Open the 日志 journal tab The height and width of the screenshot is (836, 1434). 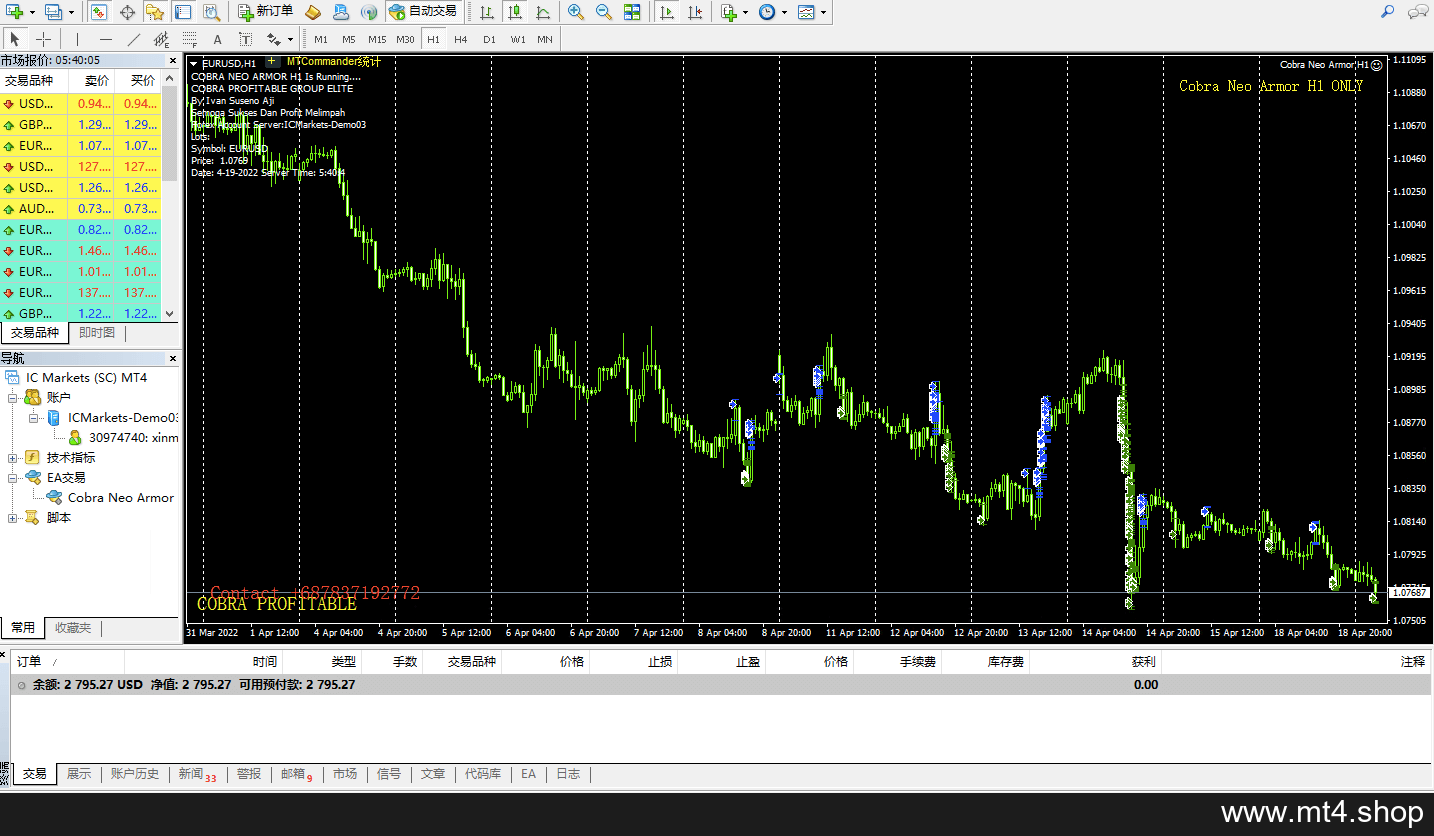coord(568,774)
